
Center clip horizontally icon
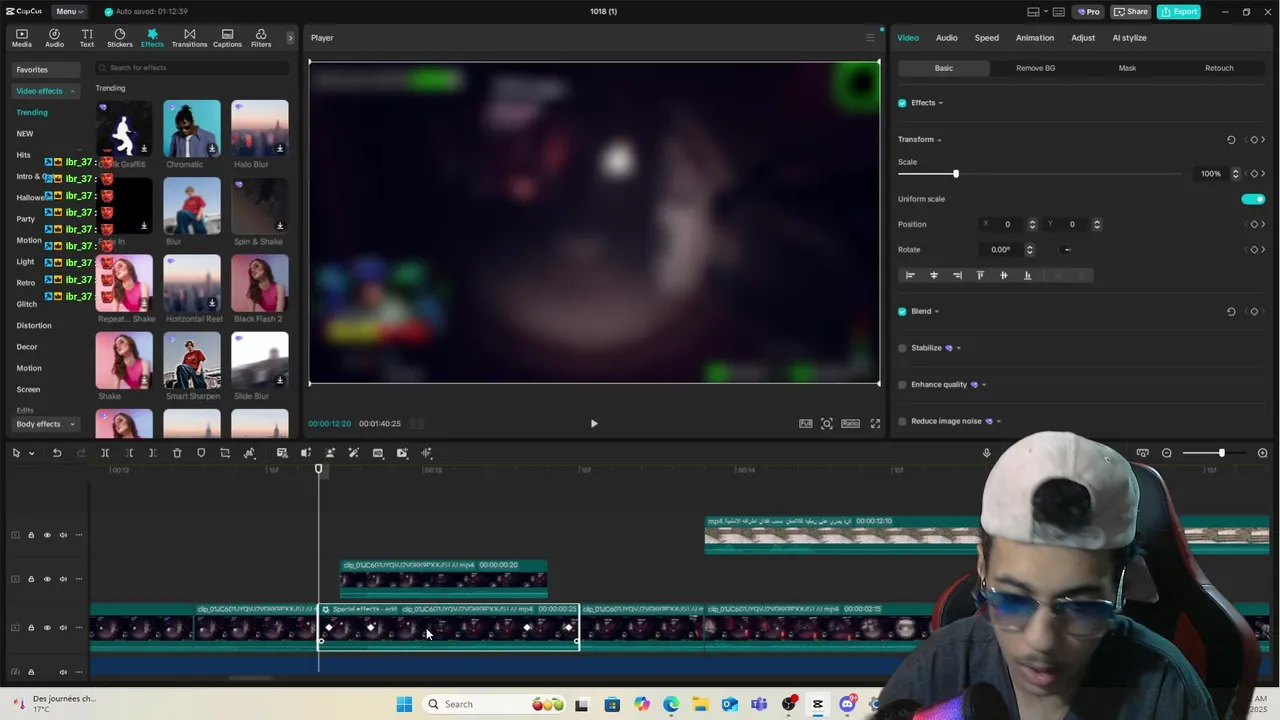(934, 275)
